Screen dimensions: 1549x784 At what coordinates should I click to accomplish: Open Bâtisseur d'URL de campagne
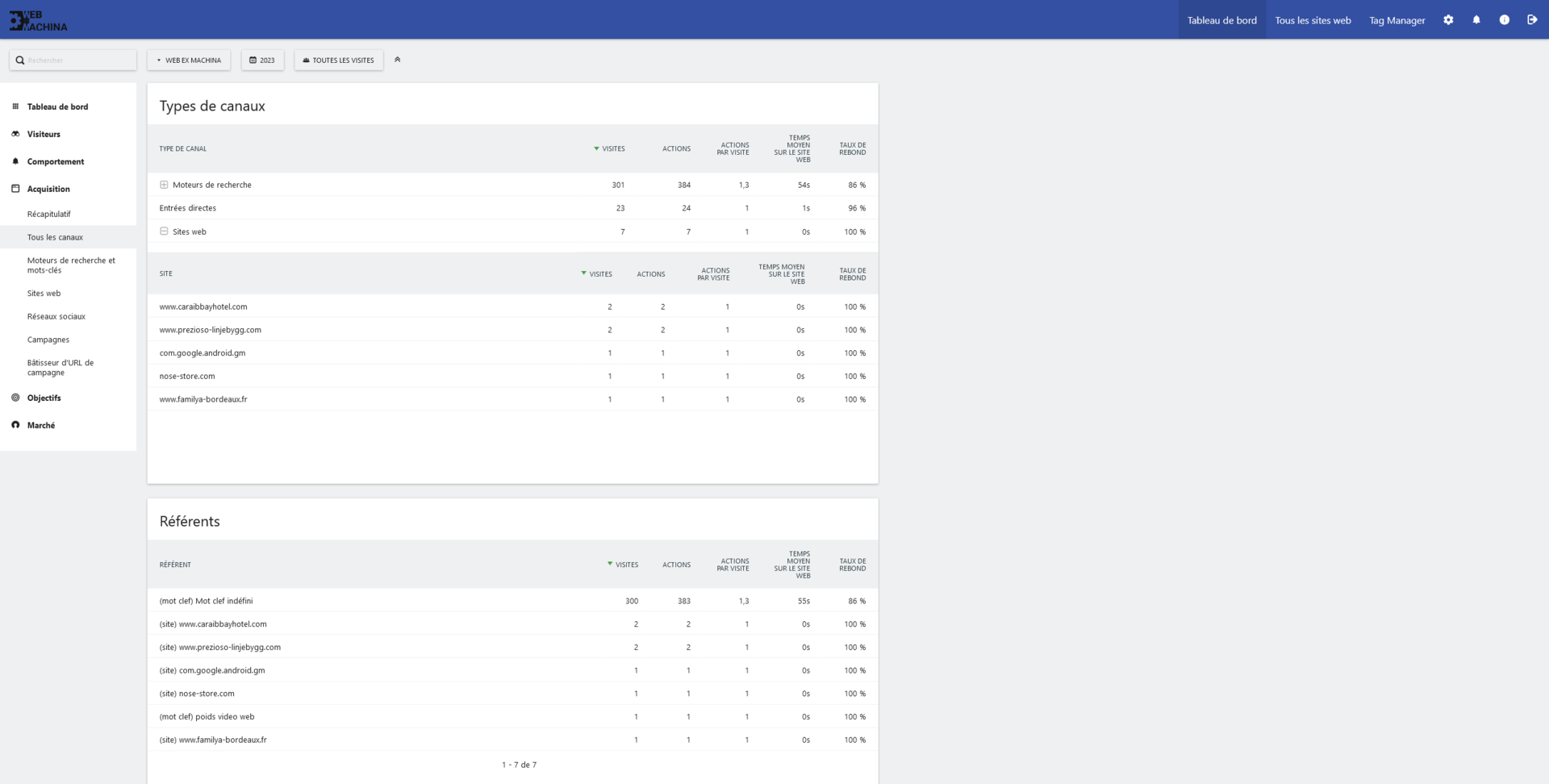[61, 368]
